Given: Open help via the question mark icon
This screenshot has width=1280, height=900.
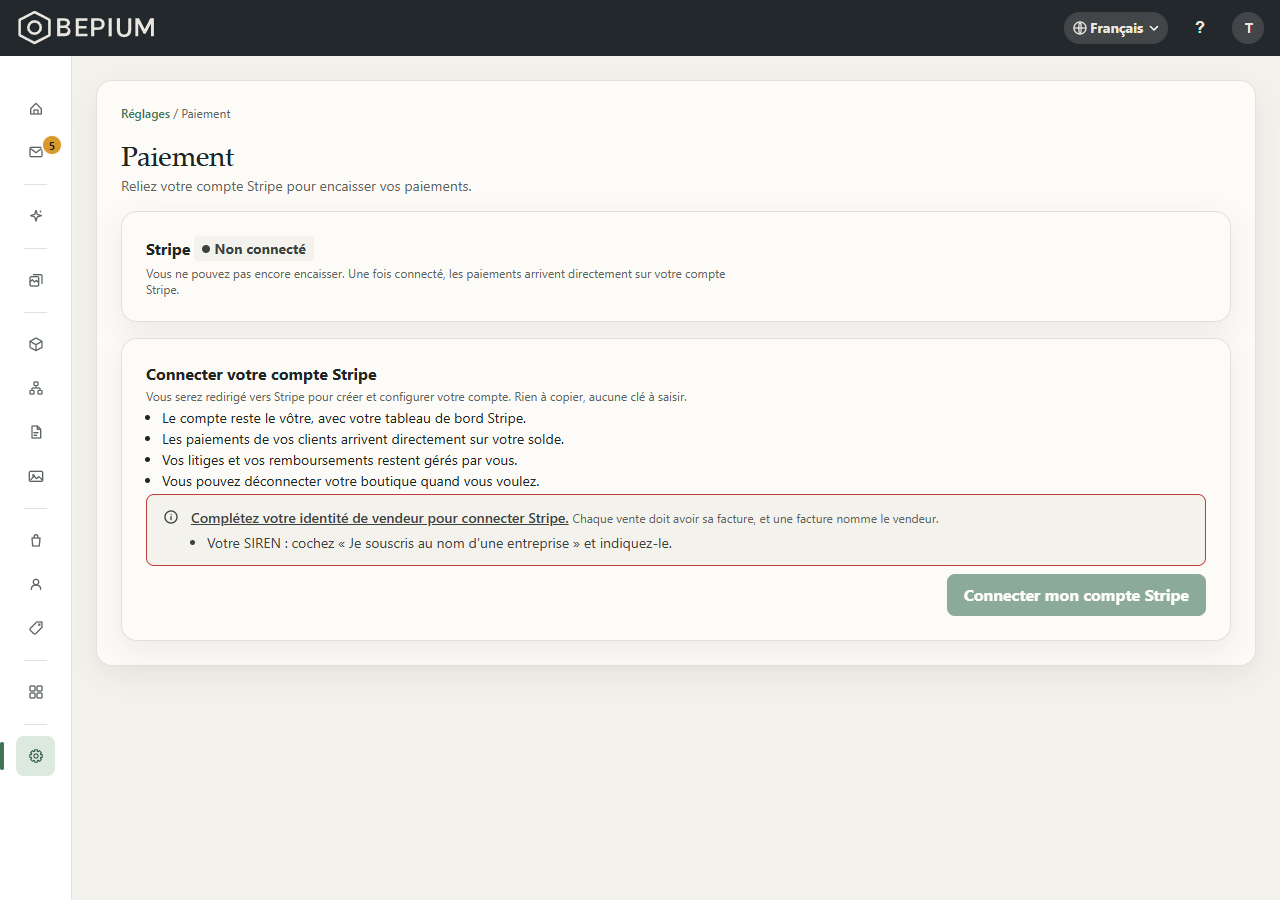Looking at the screenshot, I should coord(1200,28).
